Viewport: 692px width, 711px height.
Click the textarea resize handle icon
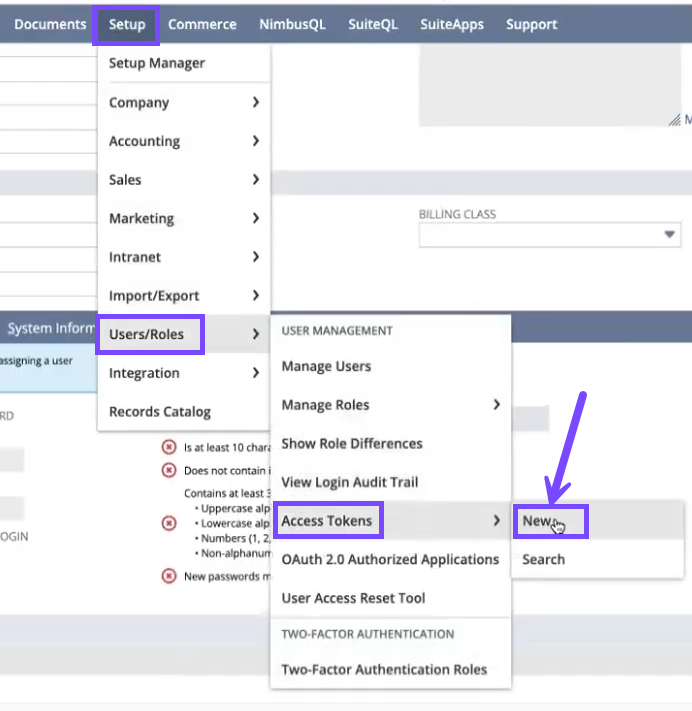(675, 119)
